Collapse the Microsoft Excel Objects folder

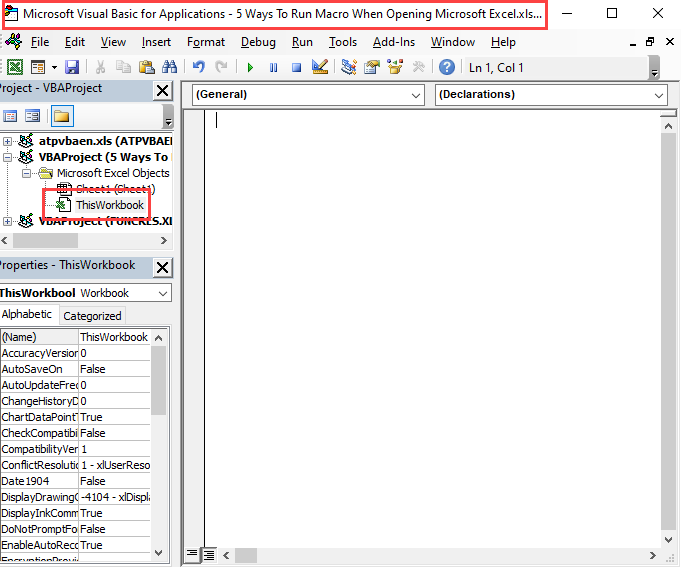[26, 173]
